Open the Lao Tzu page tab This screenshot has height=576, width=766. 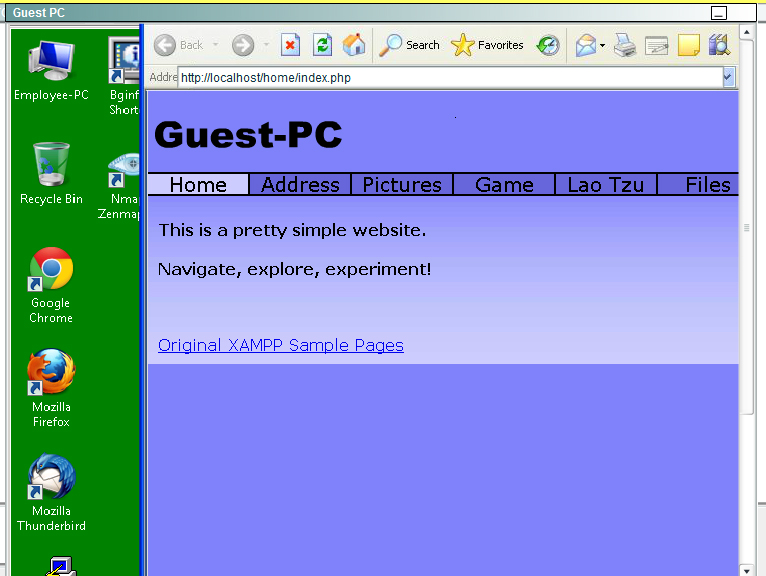[x=606, y=185]
